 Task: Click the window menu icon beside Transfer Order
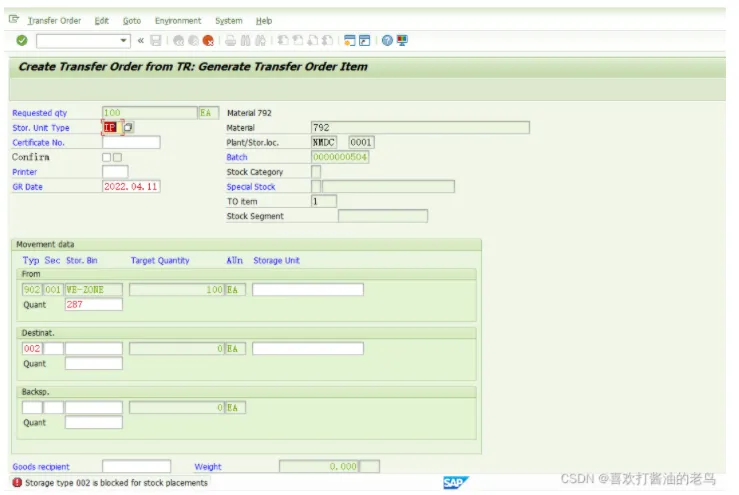14,19
